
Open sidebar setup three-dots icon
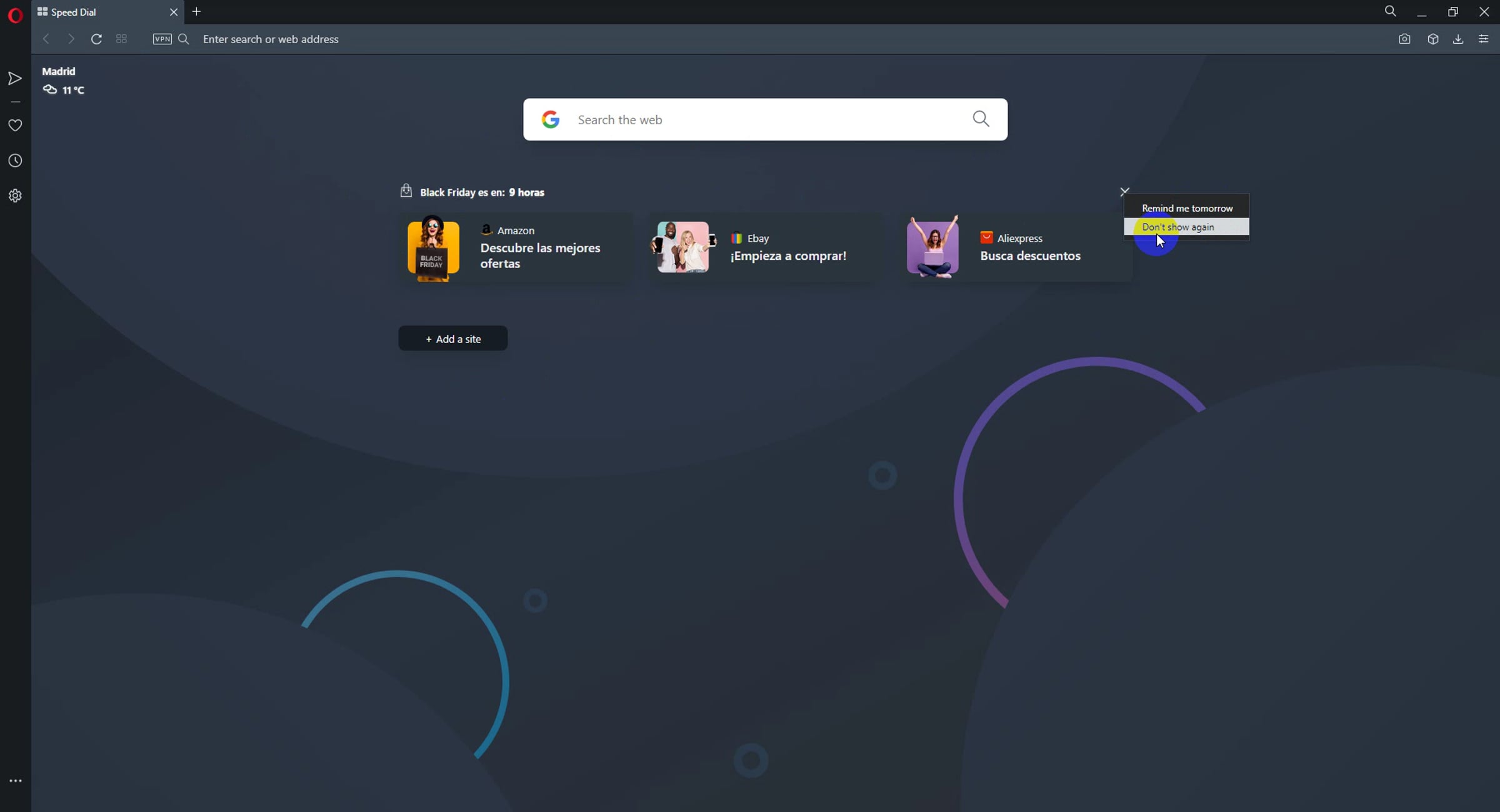(x=15, y=781)
